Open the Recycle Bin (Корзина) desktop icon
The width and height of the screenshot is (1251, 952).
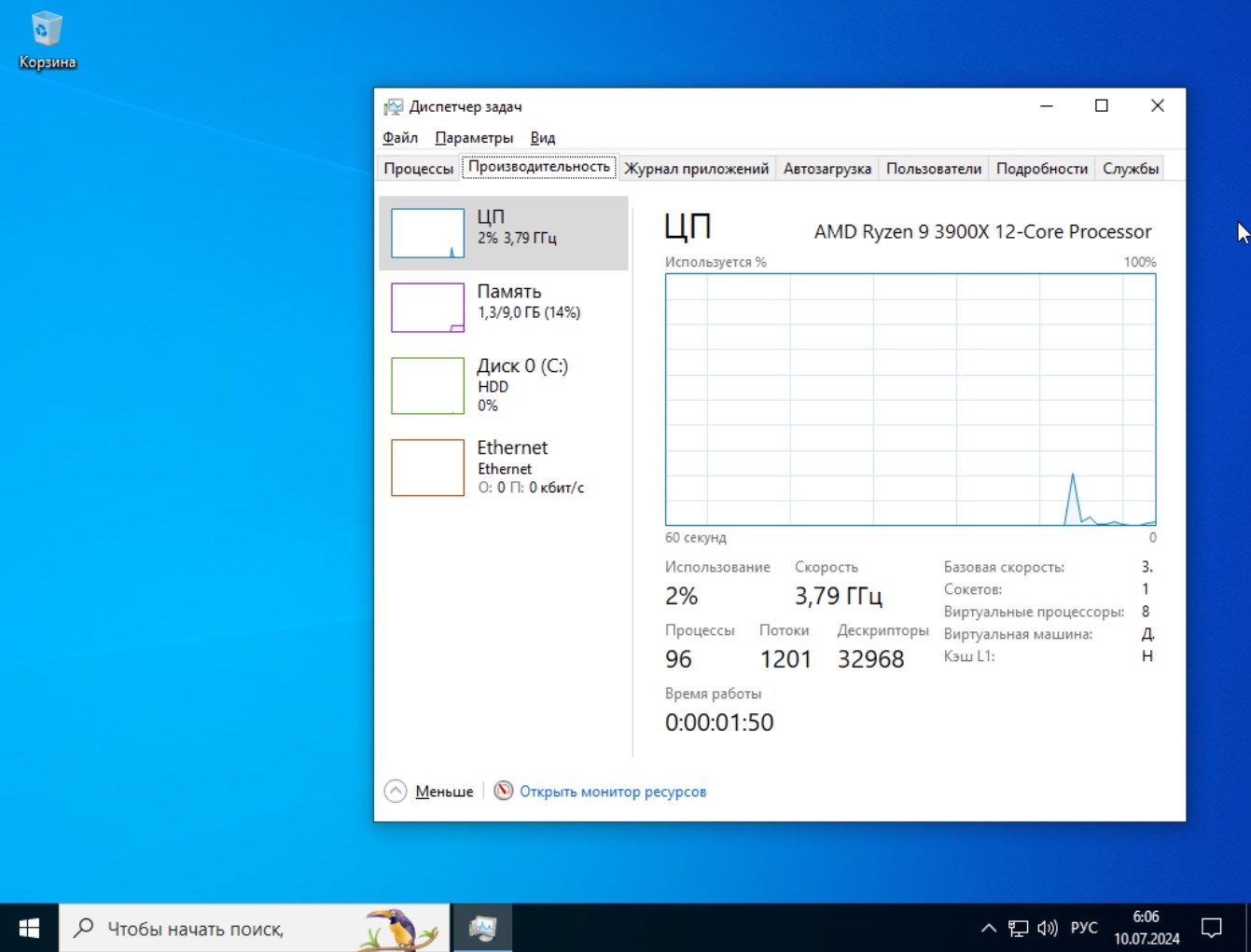pos(47,42)
